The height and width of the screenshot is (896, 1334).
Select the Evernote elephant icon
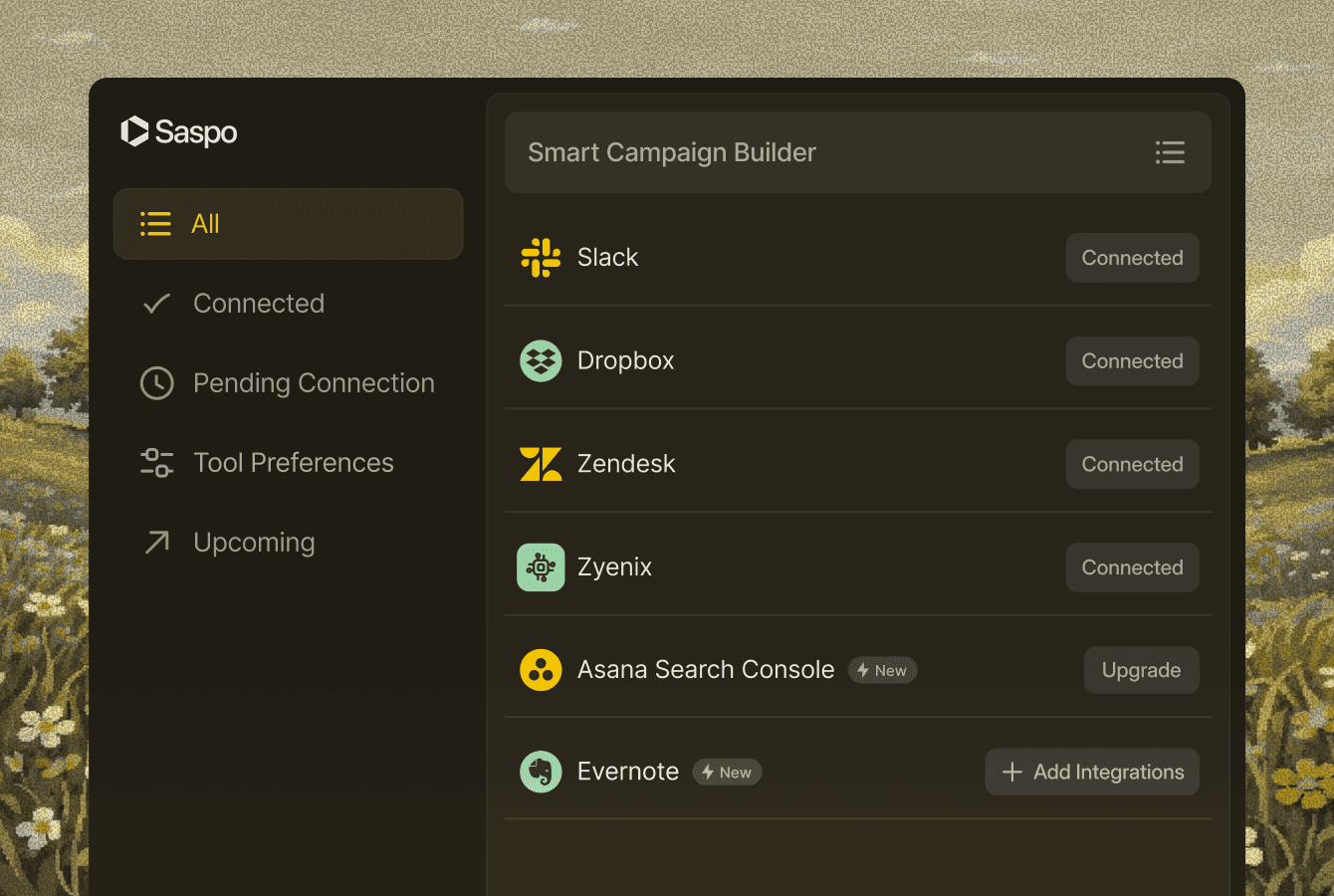(x=541, y=772)
